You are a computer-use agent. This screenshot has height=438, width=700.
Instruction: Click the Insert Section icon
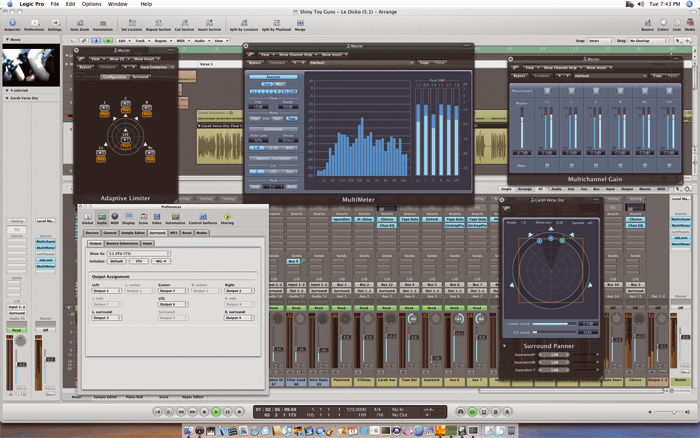click(x=209, y=25)
